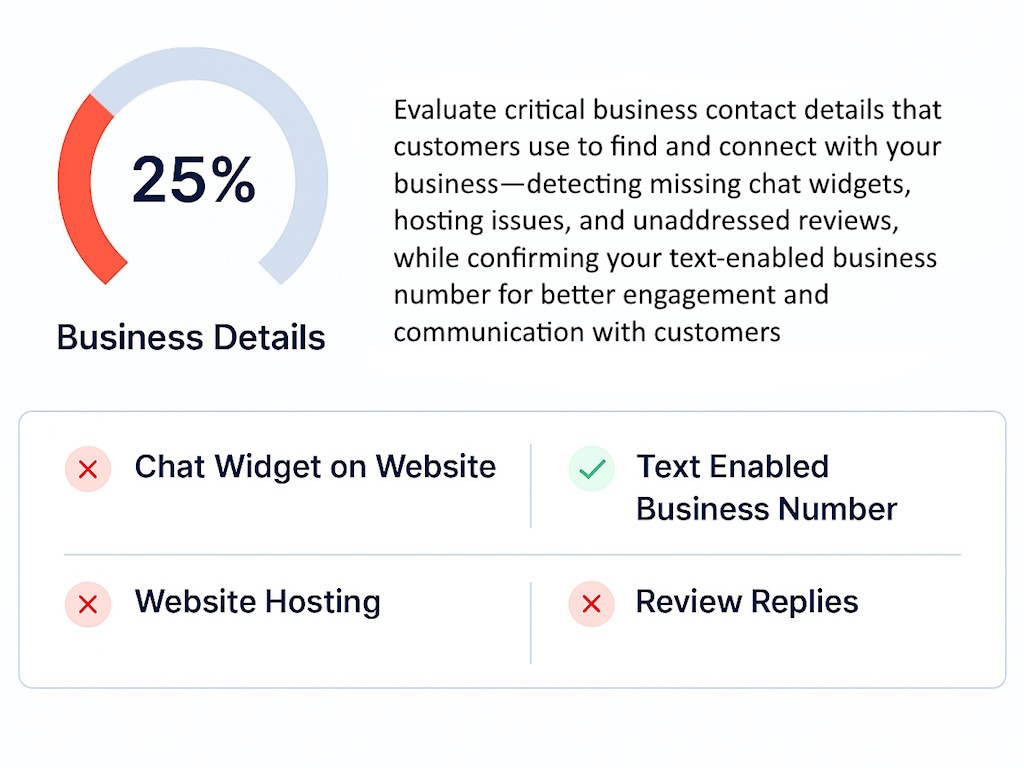This screenshot has width=1024, height=768.
Task: Click the horizontal divider between checklist rows
Action: pos(512,554)
